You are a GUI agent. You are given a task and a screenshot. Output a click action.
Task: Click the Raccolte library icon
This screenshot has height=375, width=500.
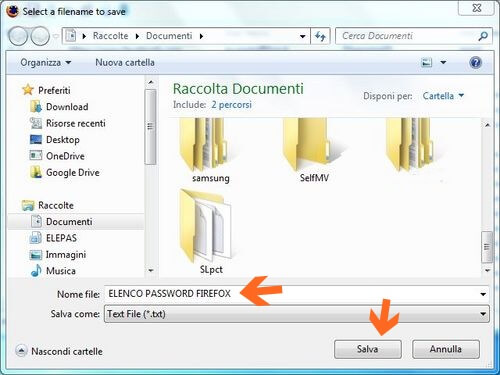point(28,205)
